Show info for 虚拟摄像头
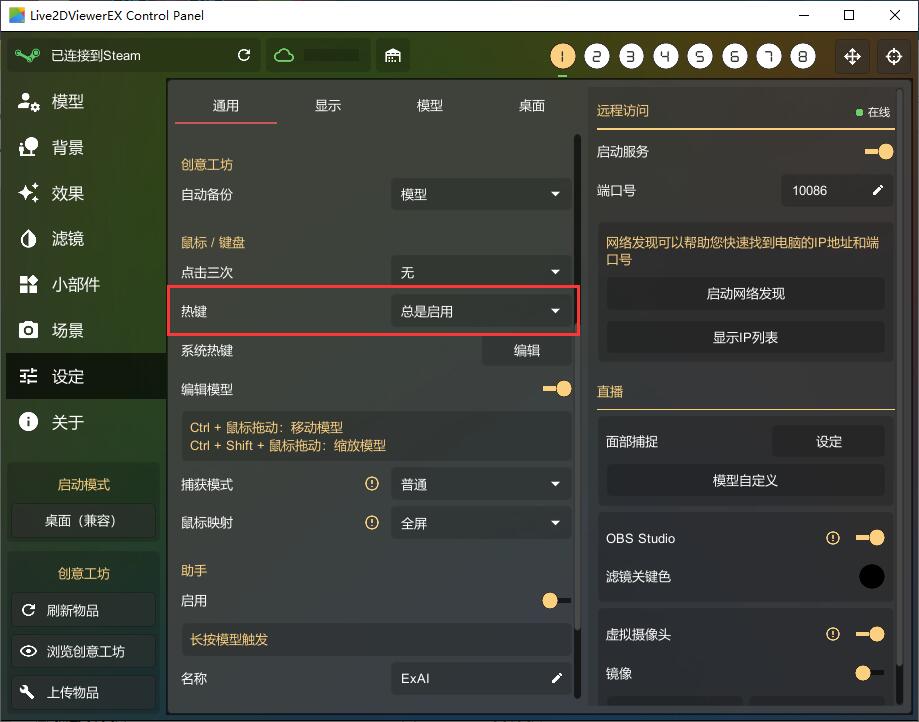Image resolution: width=919 pixels, height=722 pixels. pyautogui.click(x=833, y=634)
